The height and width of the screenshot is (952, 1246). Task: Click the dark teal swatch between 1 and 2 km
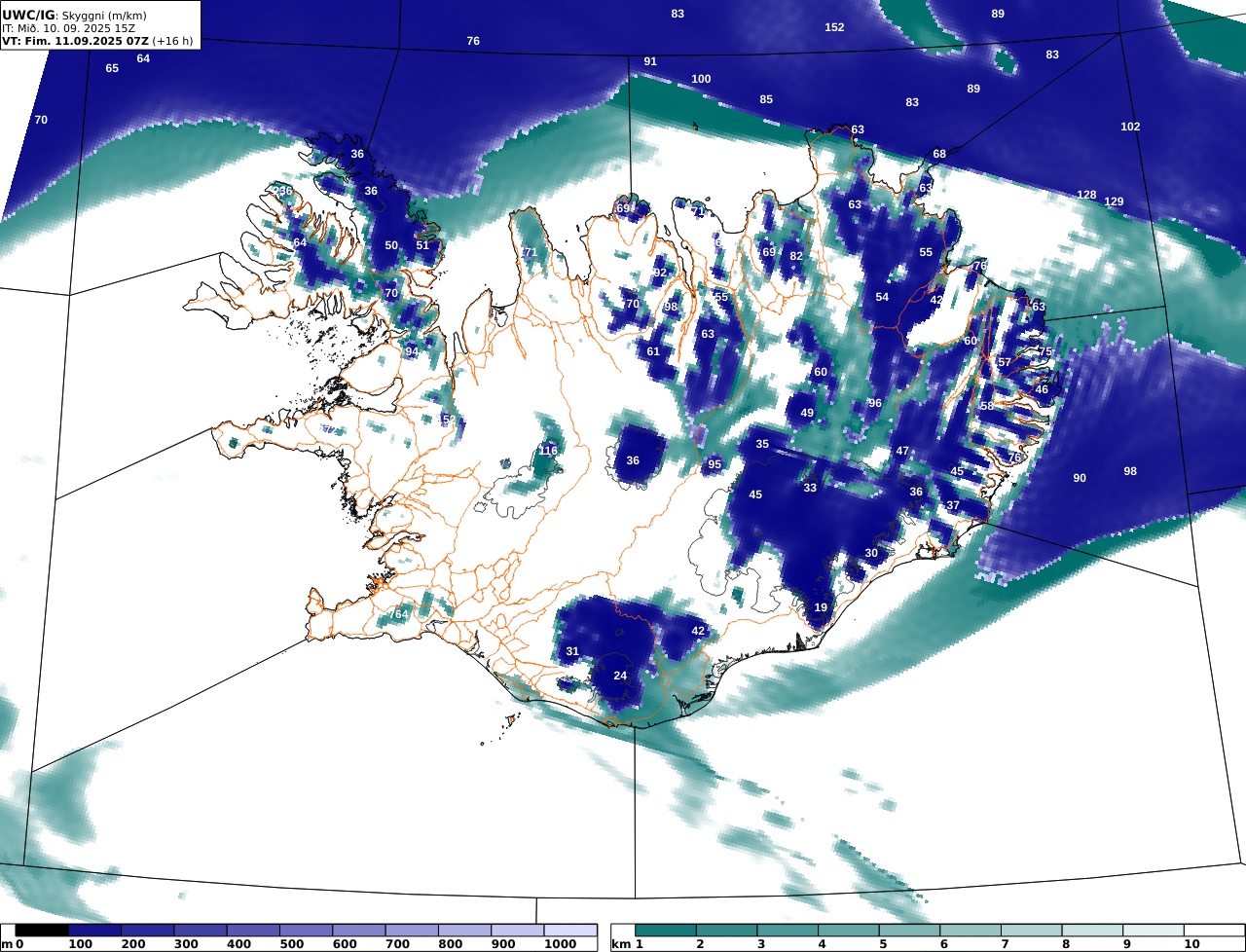click(x=666, y=931)
